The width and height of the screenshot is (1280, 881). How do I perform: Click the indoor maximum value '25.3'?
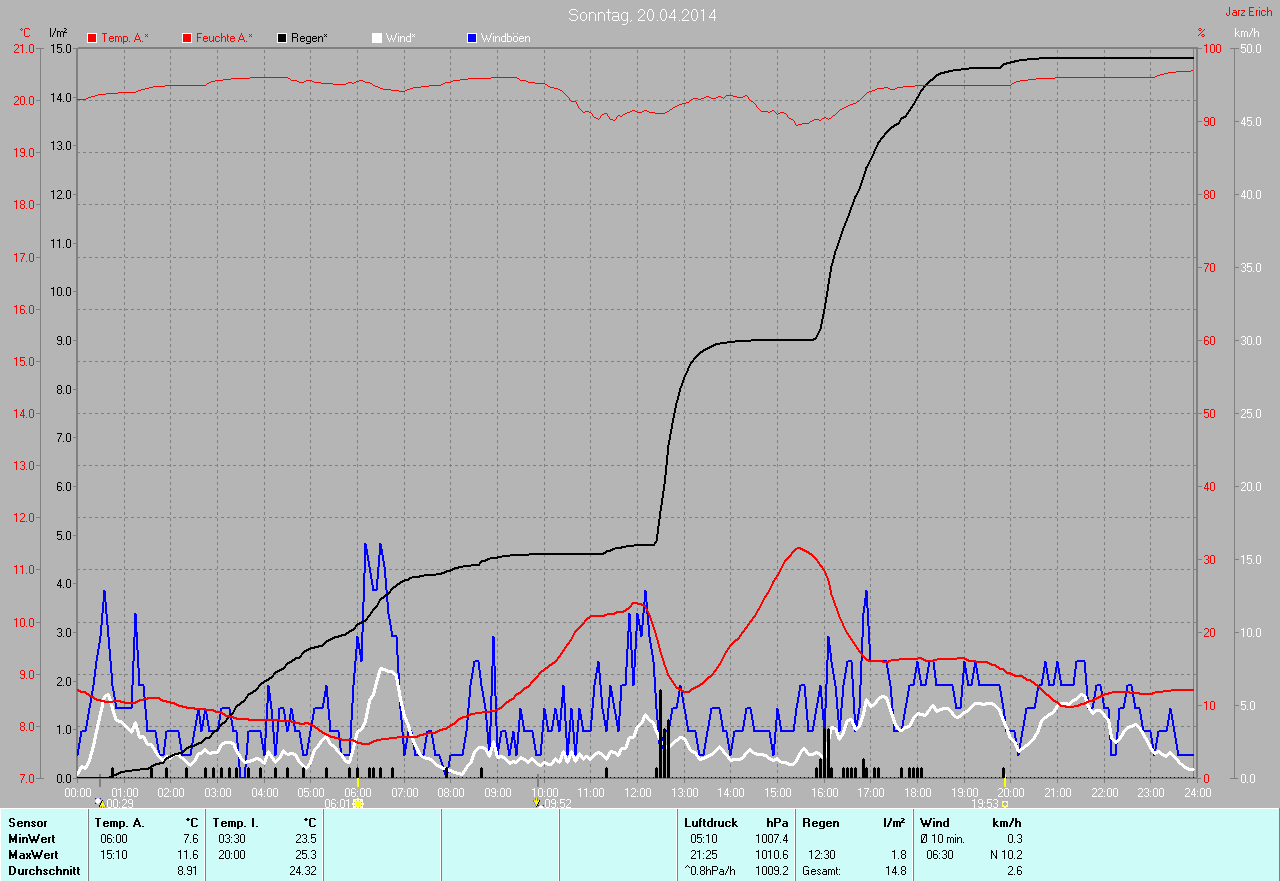[x=305, y=855]
